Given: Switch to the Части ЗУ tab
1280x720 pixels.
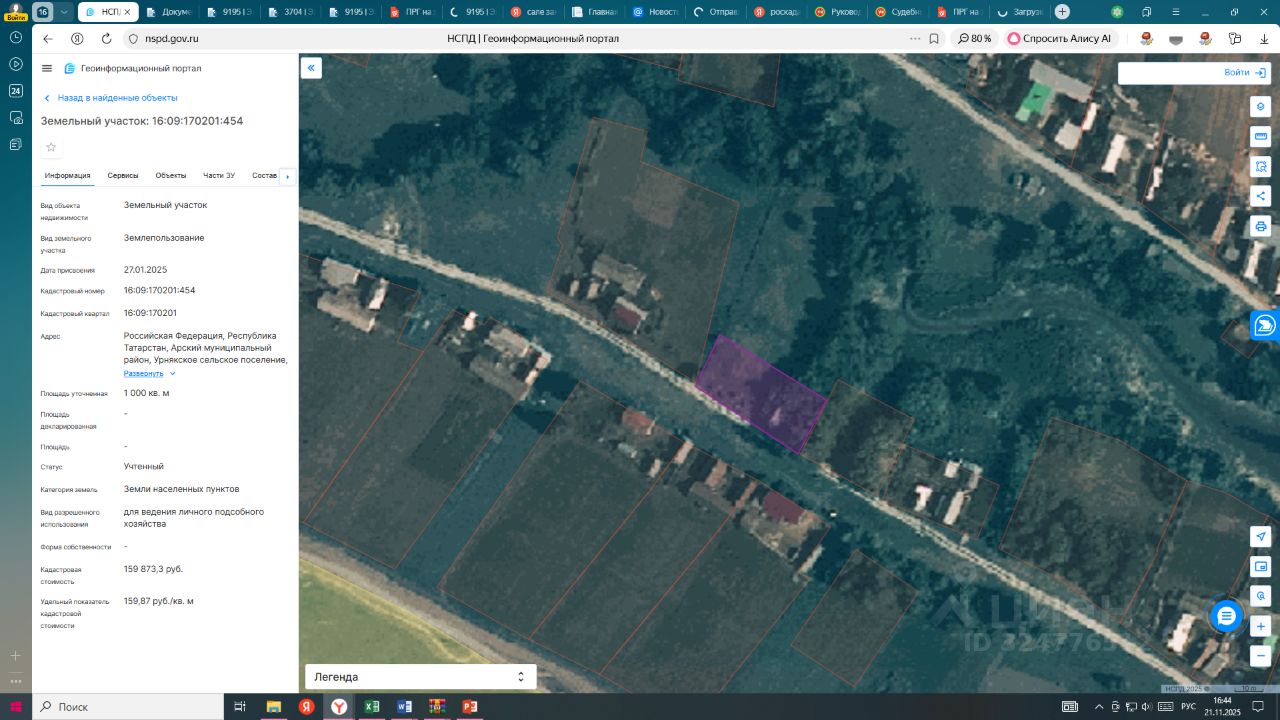Looking at the screenshot, I should click(x=219, y=175).
